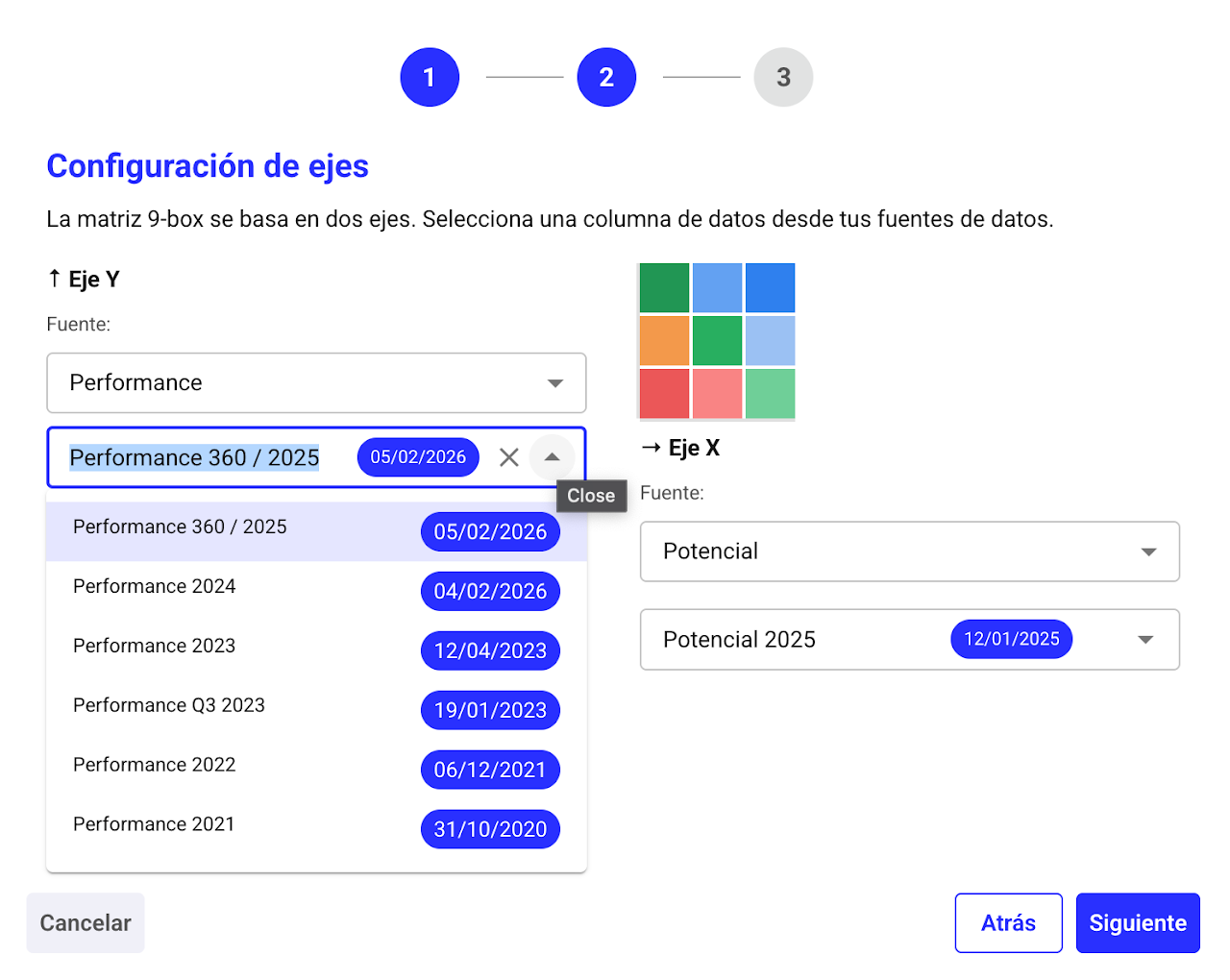Click the red bottom-left matrix cell
1230x980 pixels.
click(664, 394)
